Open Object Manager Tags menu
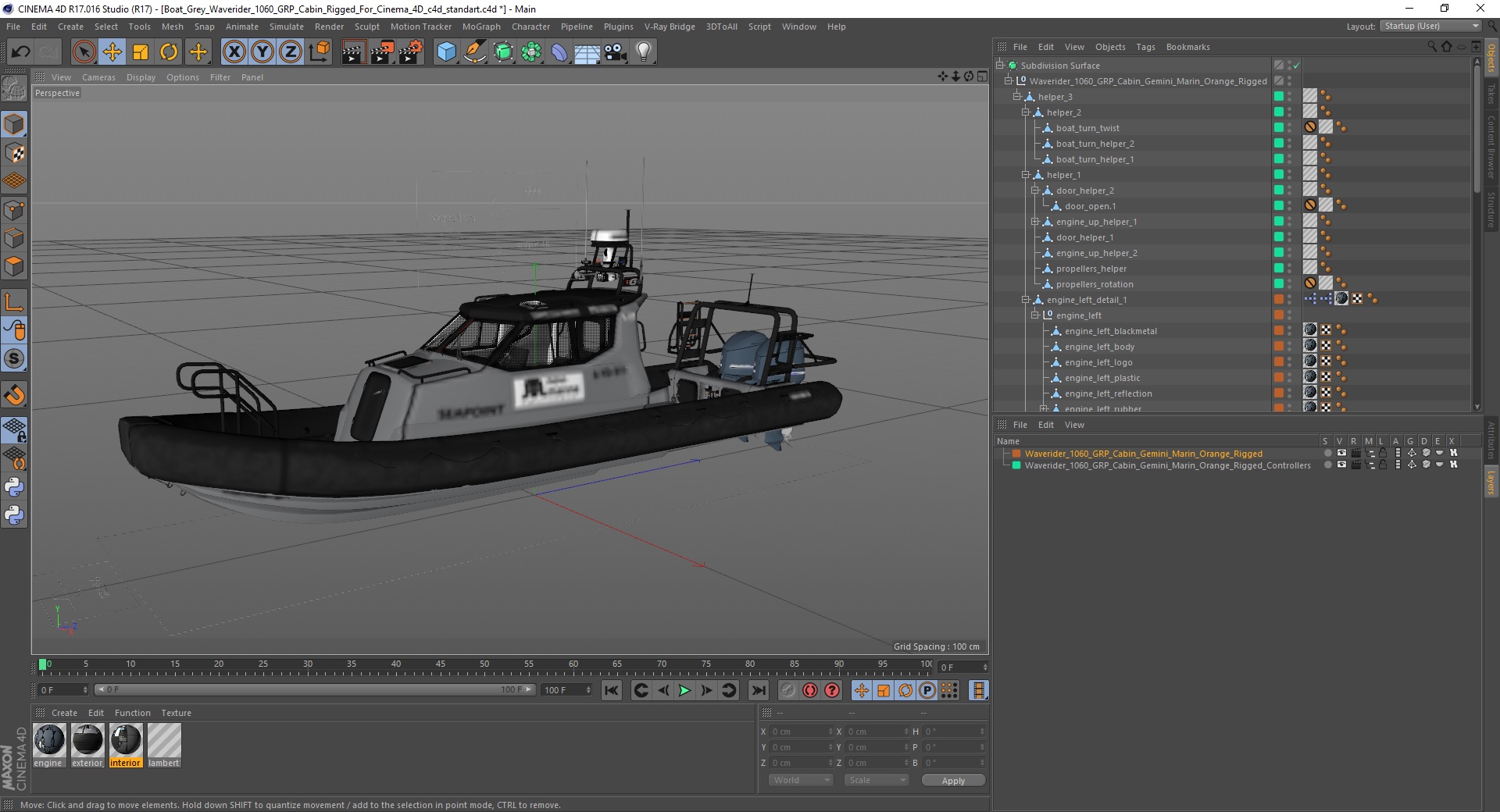 tap(1145, 47)
